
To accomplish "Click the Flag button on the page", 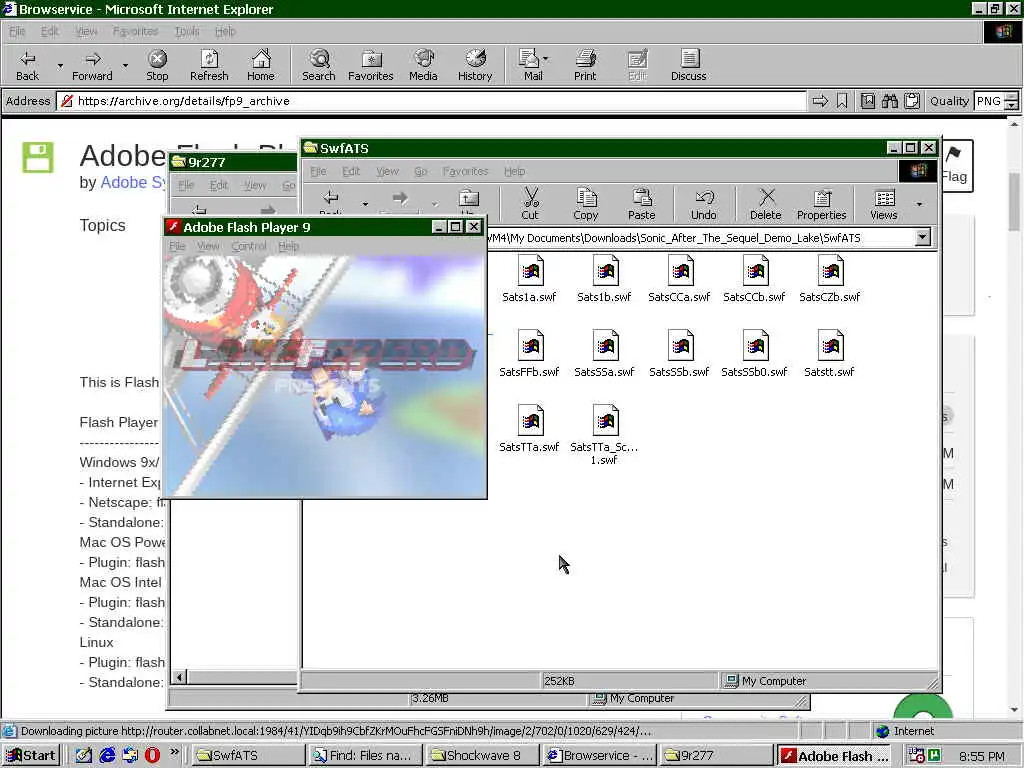I will coord(955,166).
